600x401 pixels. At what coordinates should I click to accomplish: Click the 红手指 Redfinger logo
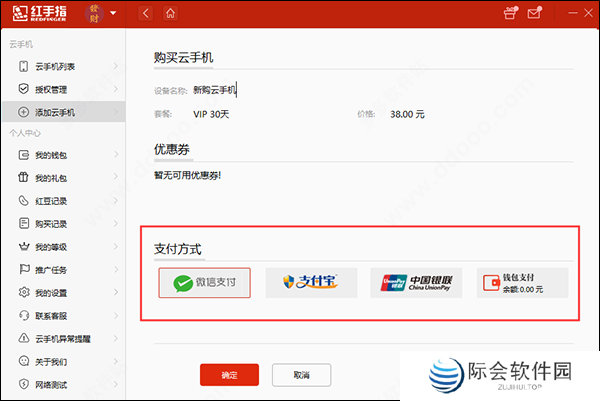(39, 13)
